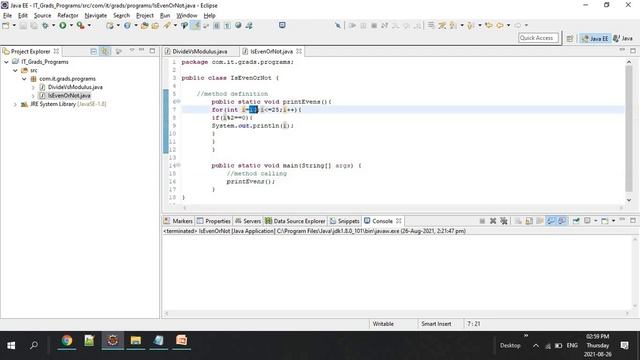Switch to Java EE perspective

pos(595,38)
